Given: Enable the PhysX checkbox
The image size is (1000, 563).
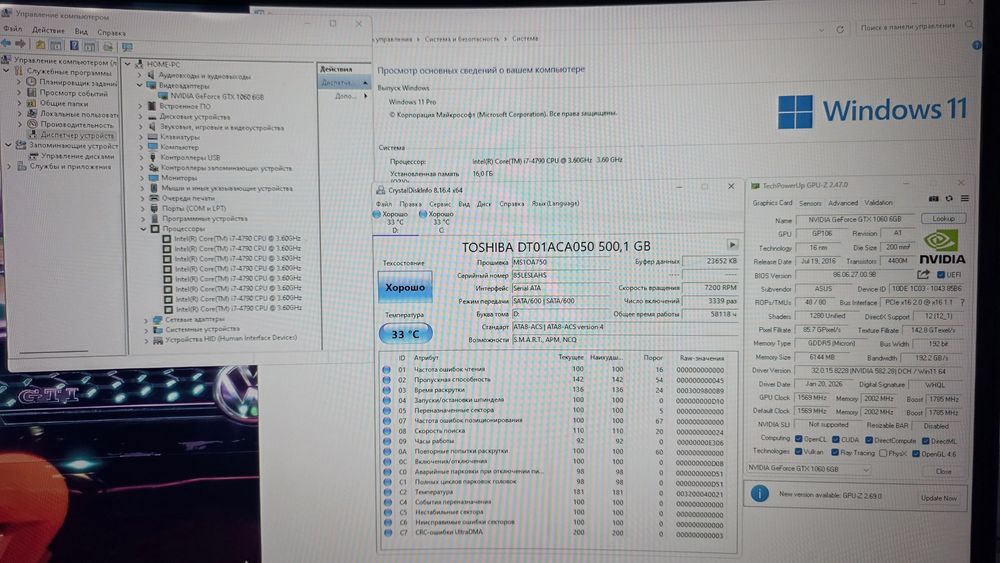Looking at the screenshot, I should [x=883, y=453].
